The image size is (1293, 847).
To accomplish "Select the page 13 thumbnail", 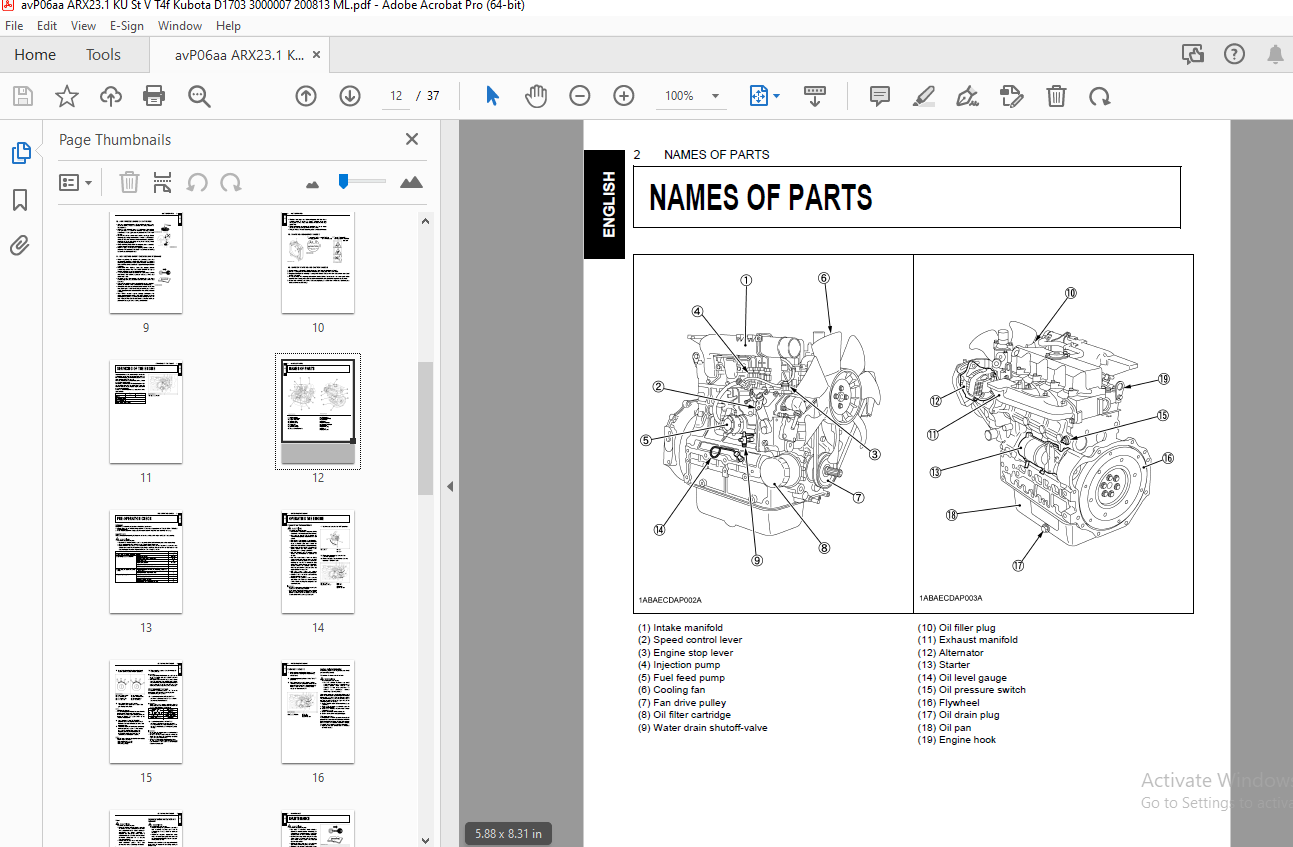I will tap(146, 562).
